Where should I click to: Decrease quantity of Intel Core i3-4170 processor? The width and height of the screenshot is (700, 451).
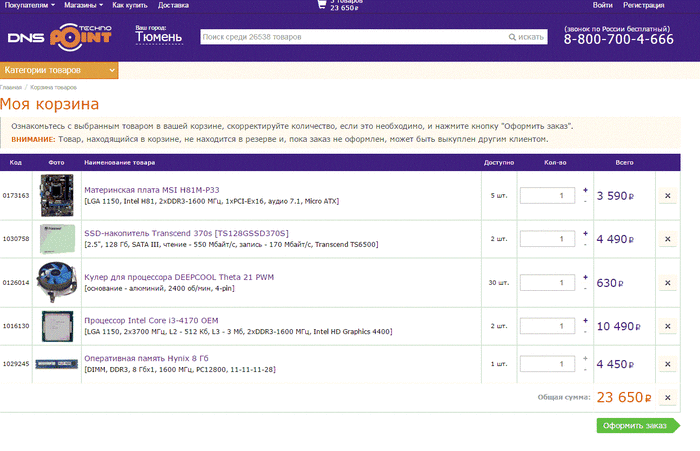point(585,332)
